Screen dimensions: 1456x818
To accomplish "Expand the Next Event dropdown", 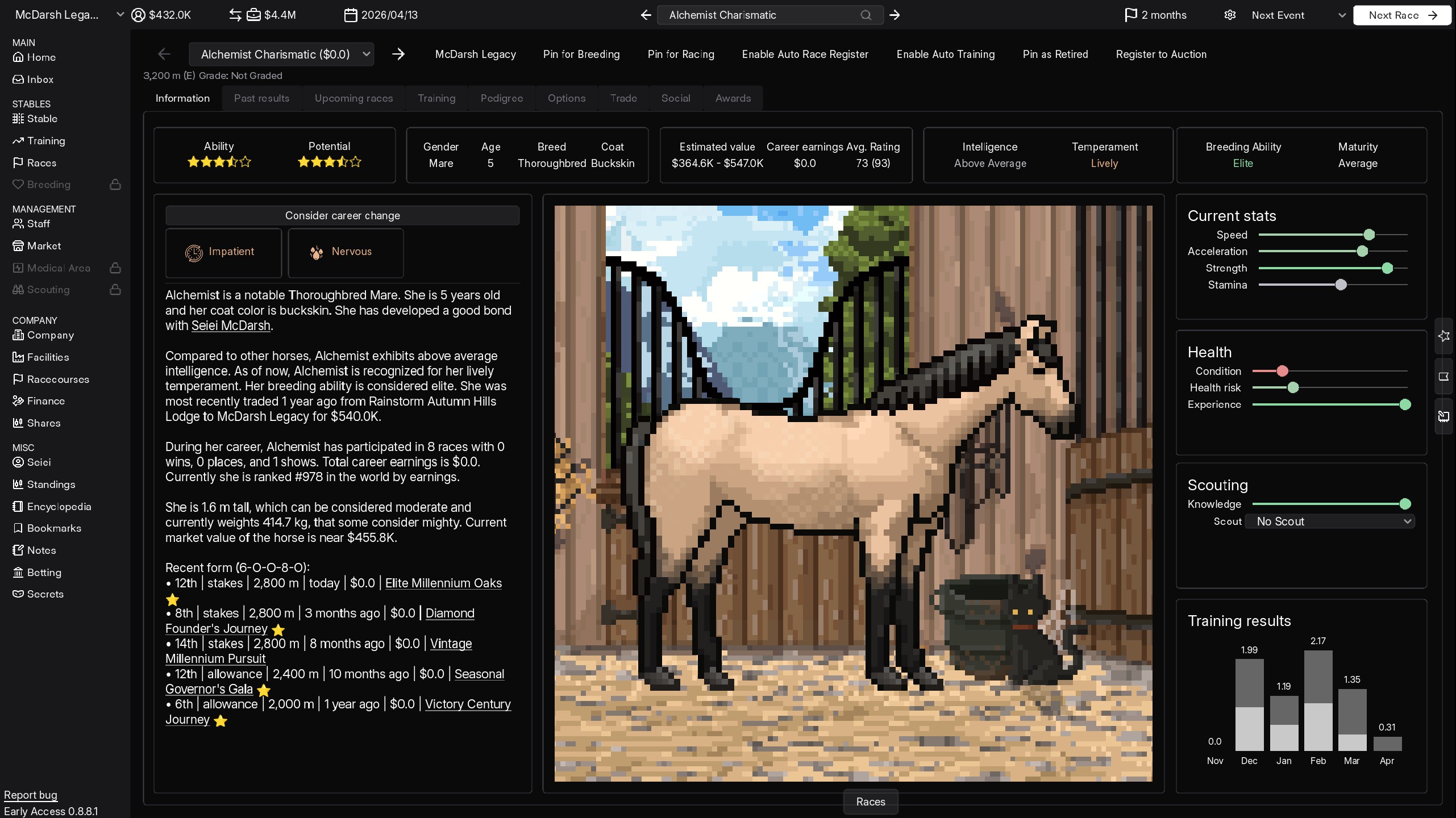I will [1342, 15].
